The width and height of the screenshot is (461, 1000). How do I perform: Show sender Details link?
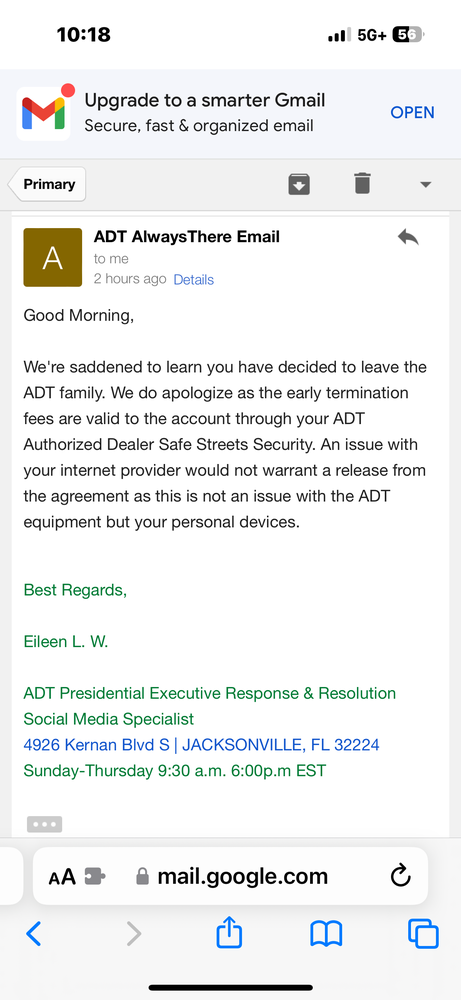(193, 279)
